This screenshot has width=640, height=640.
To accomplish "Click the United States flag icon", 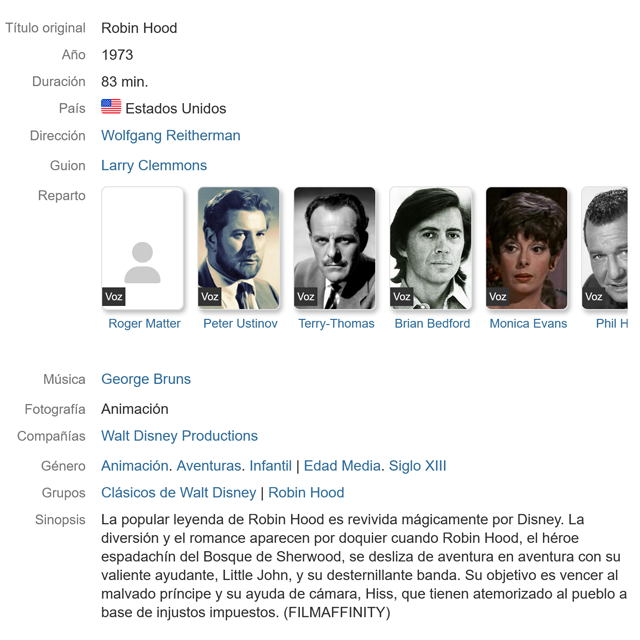I will tap(111, 107).
